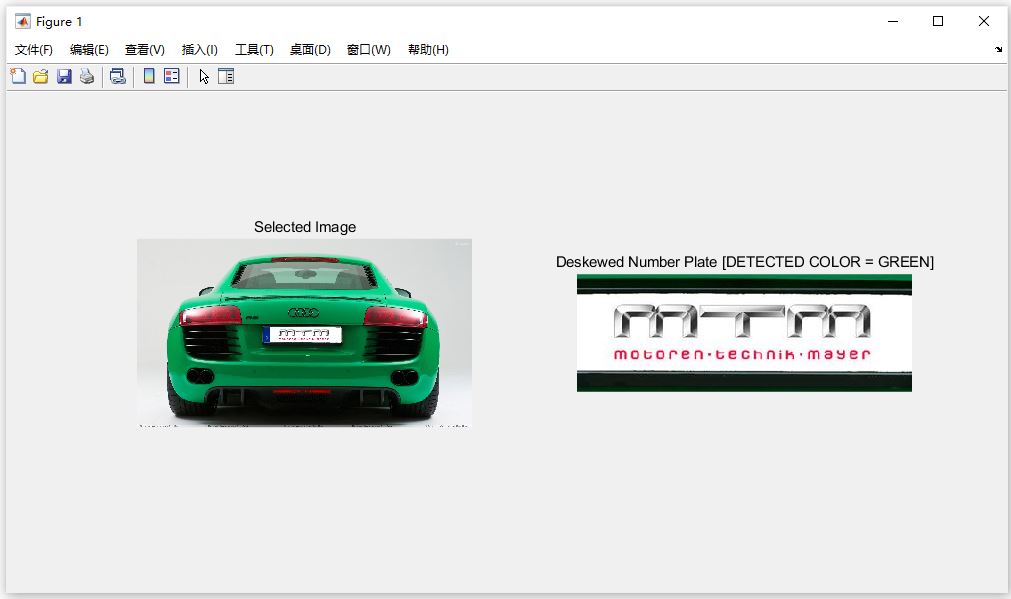Open the 工具(T) menu
Viewport: 1011px width, 599px height.
(254, 50)
